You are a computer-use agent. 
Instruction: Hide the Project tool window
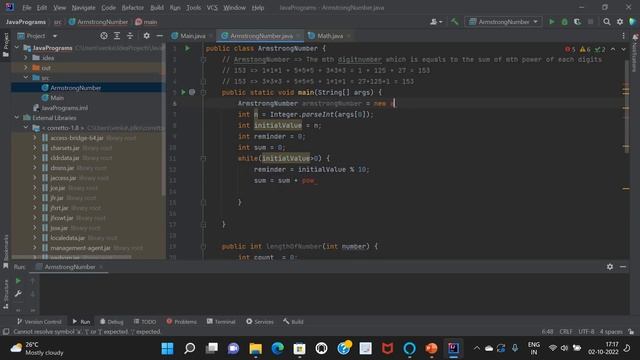tap(159, 36)
